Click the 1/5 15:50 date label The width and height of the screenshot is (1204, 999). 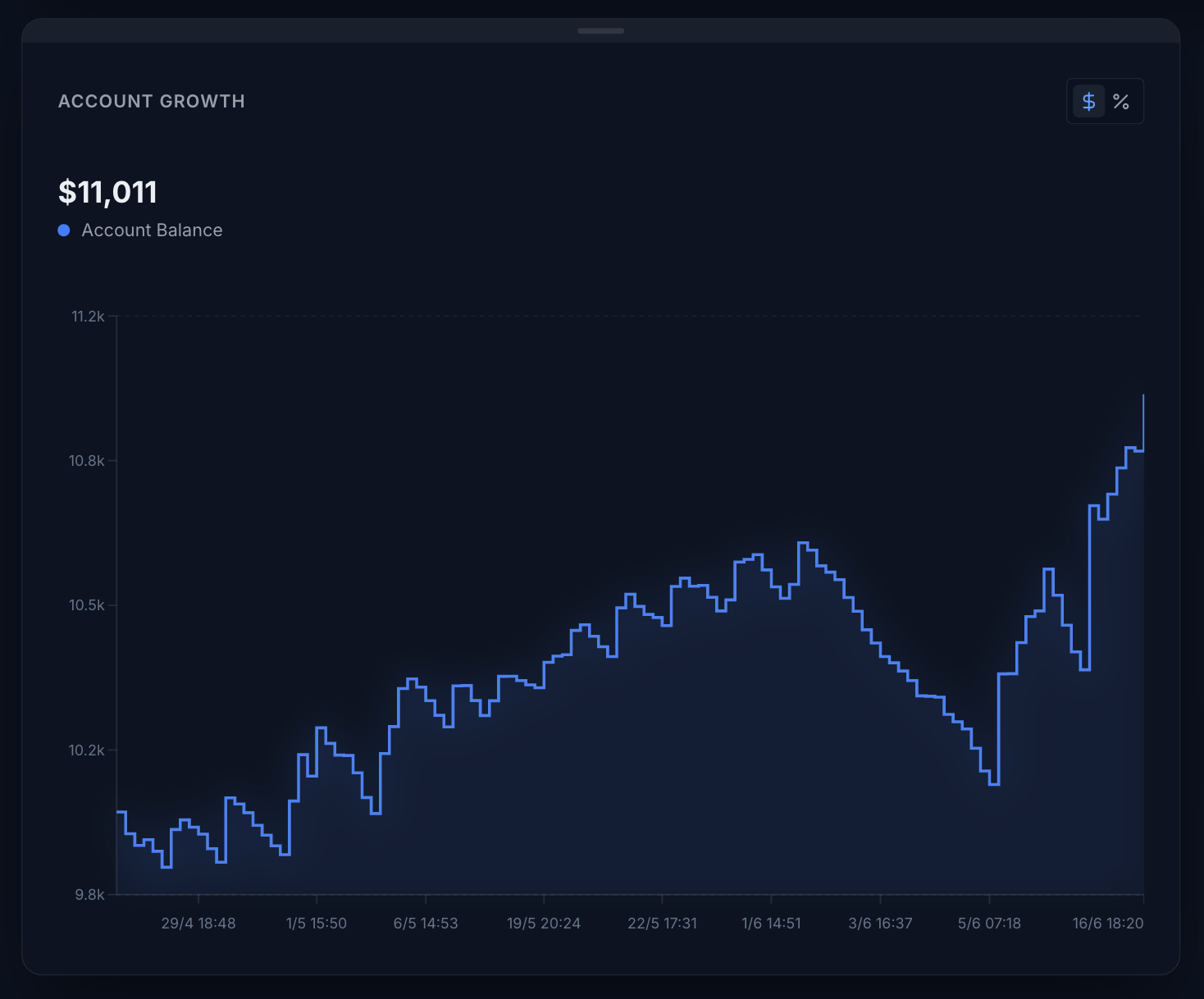317,924
